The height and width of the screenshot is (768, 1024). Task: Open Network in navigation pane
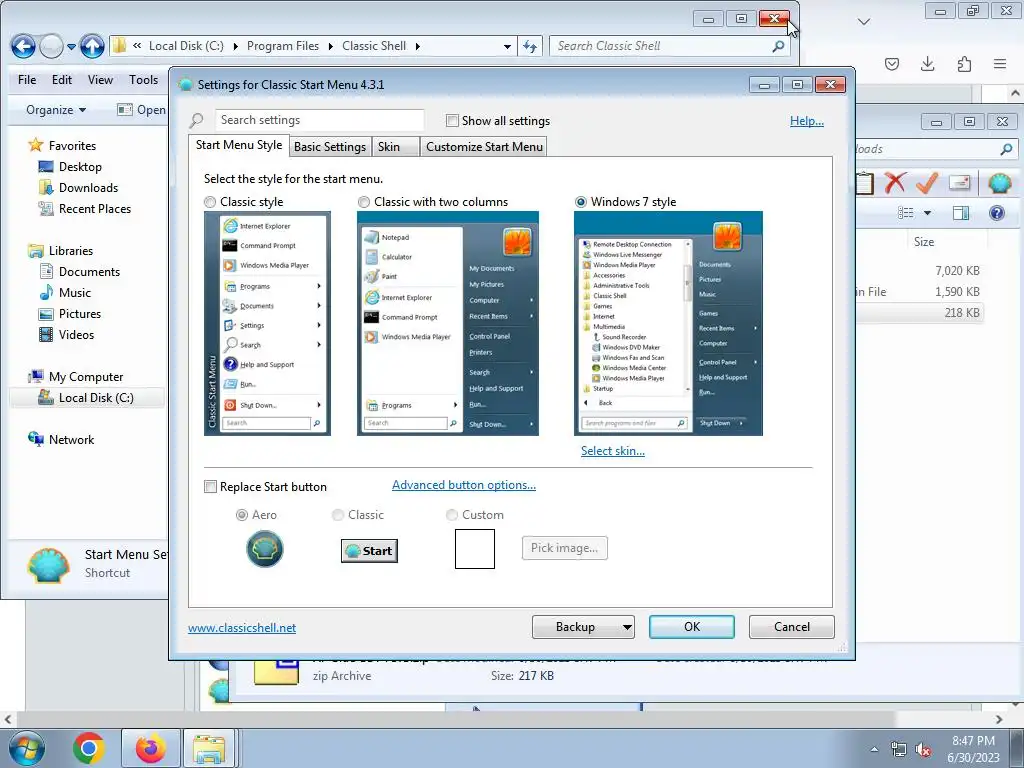[71, 440]
